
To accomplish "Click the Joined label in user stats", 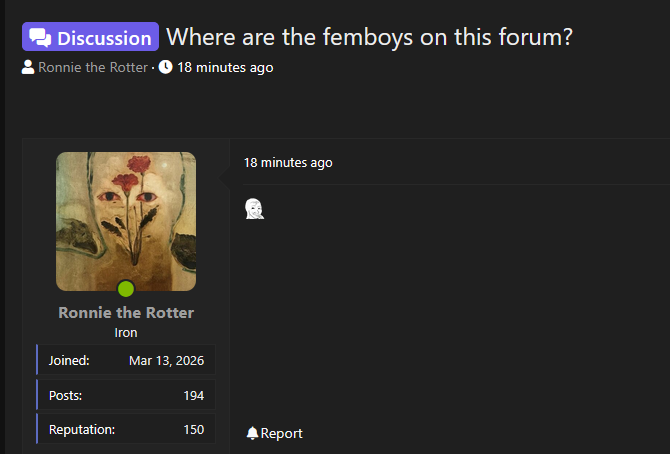I will tap(69, 360).
